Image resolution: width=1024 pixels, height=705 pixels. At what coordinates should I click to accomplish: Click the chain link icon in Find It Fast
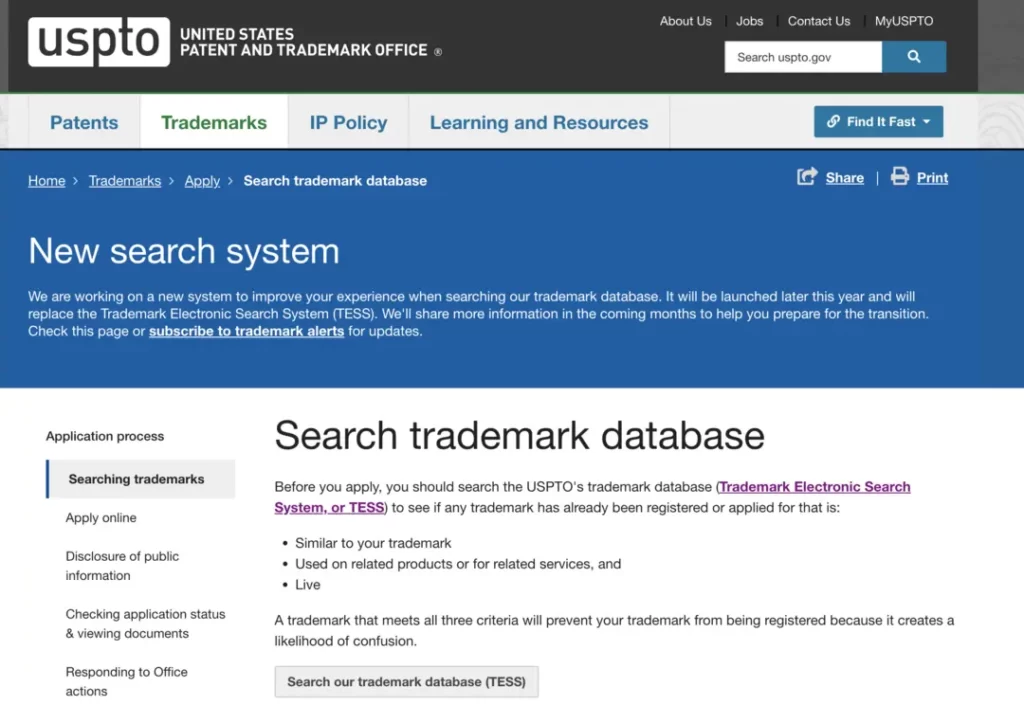833,121
